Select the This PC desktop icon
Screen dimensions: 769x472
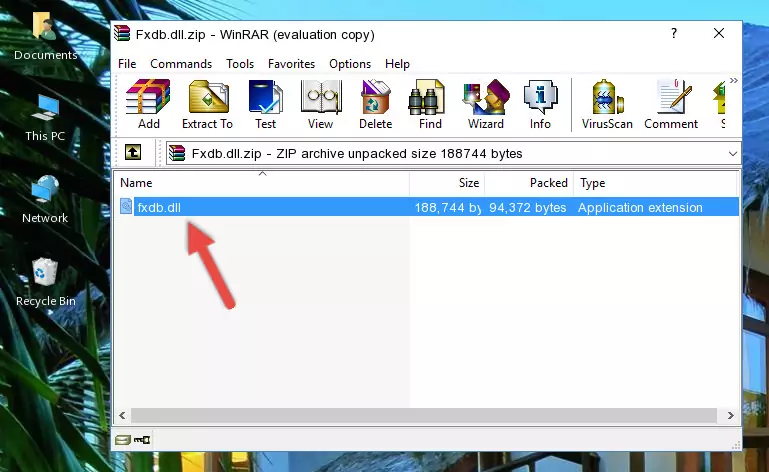pyautogui.click(x=45, y=118)
